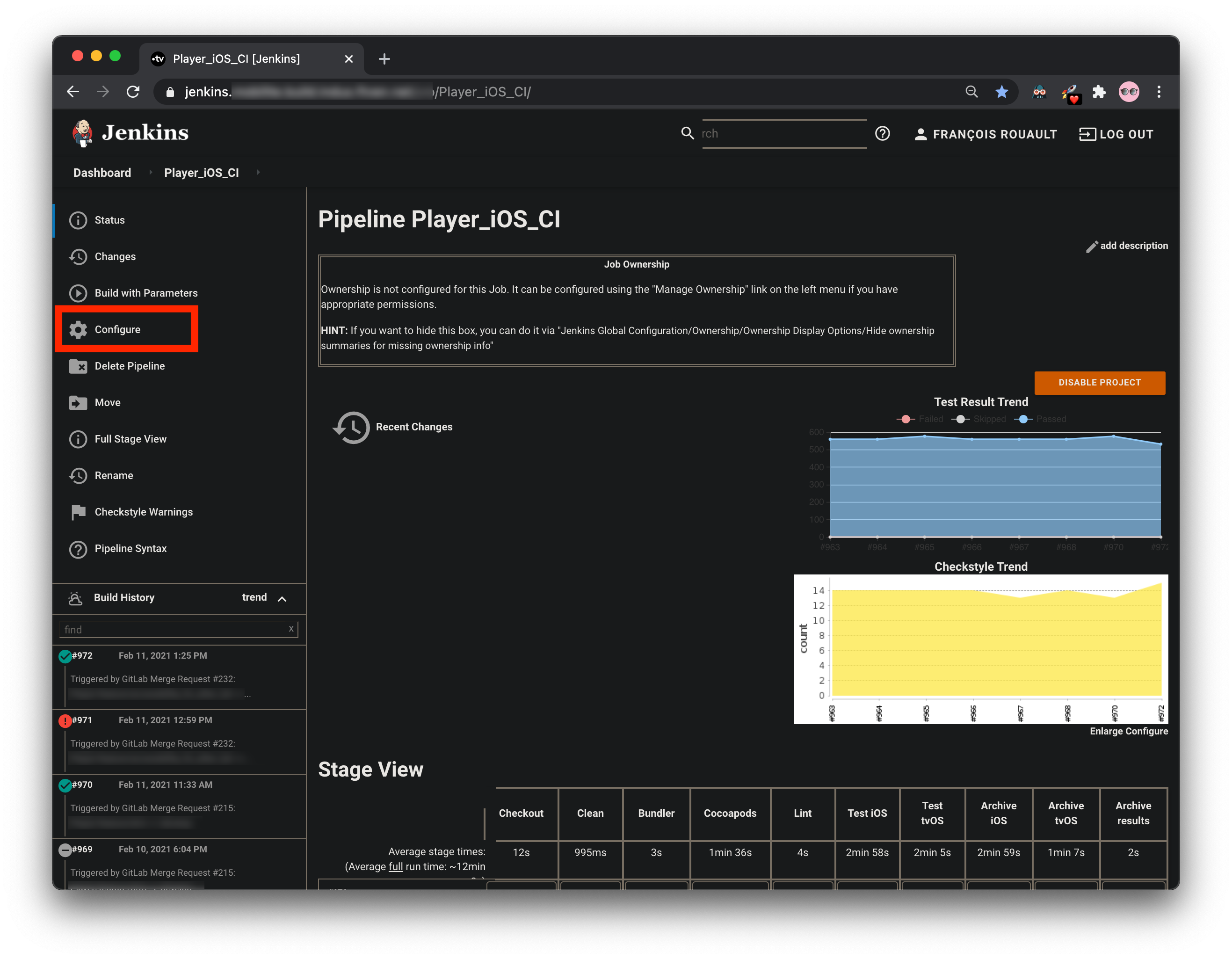Go back in the browser
This screenshot has height=959, width=1232.
(73, 91)
